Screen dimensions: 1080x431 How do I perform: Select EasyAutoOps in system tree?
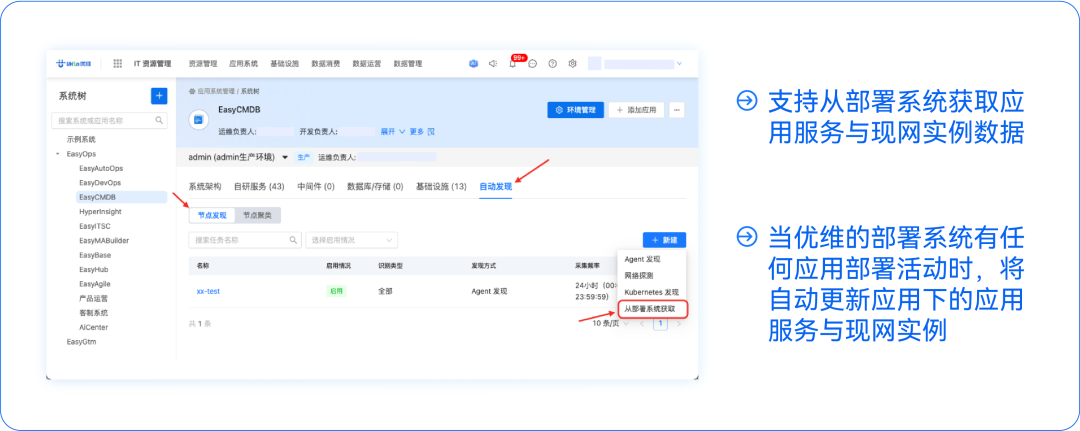click(101, 168)
